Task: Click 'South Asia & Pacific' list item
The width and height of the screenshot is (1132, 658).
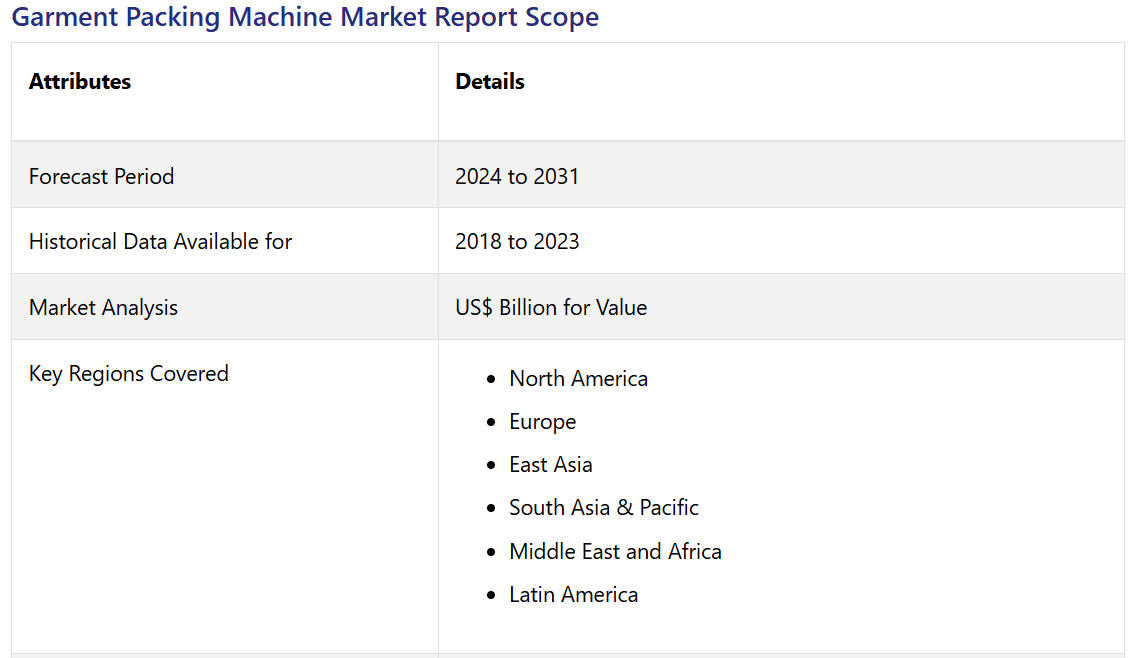Action: point(604,508)
